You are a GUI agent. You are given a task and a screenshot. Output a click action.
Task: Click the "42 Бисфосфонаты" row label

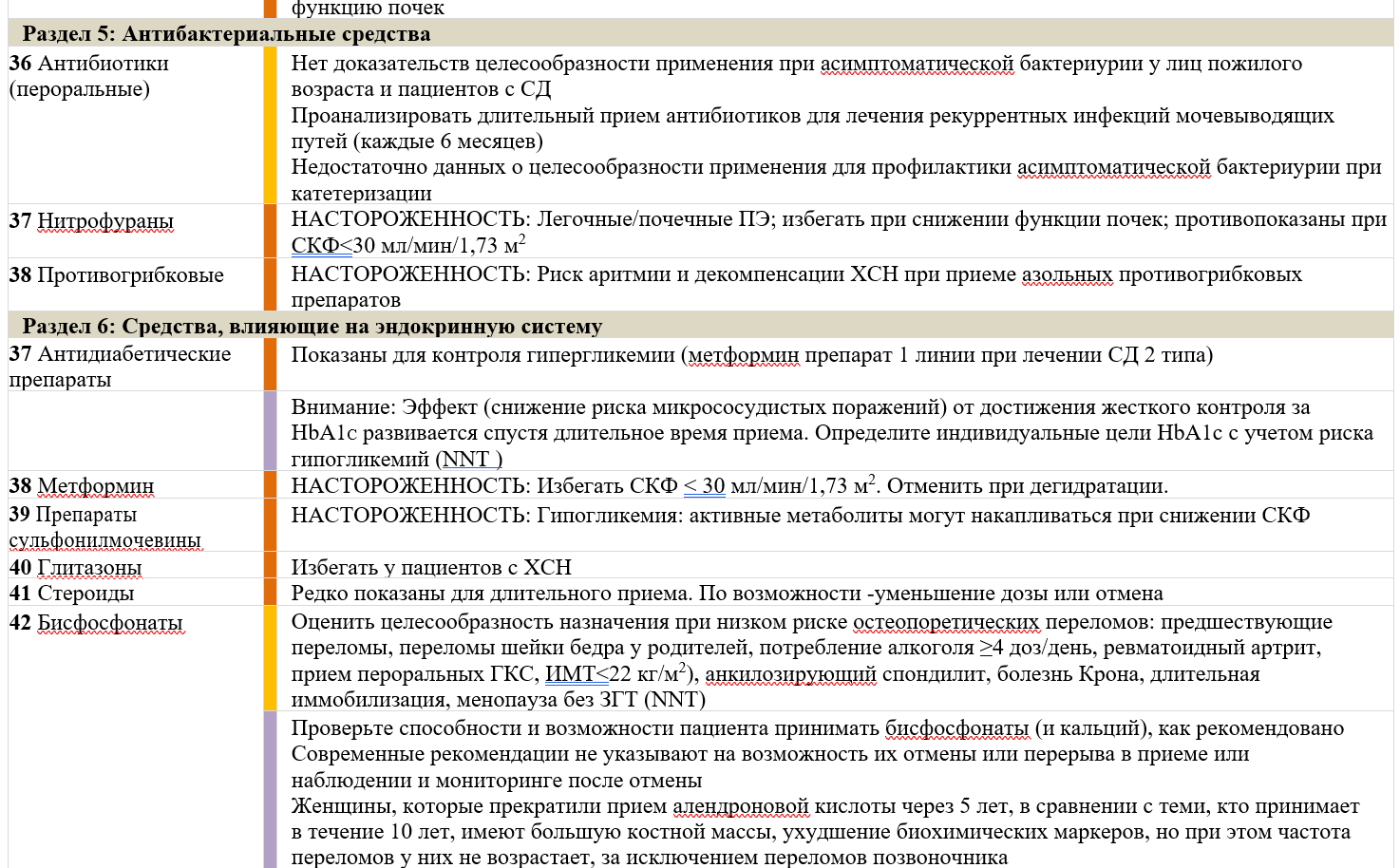pyautogui.click(x=96, y=623)
